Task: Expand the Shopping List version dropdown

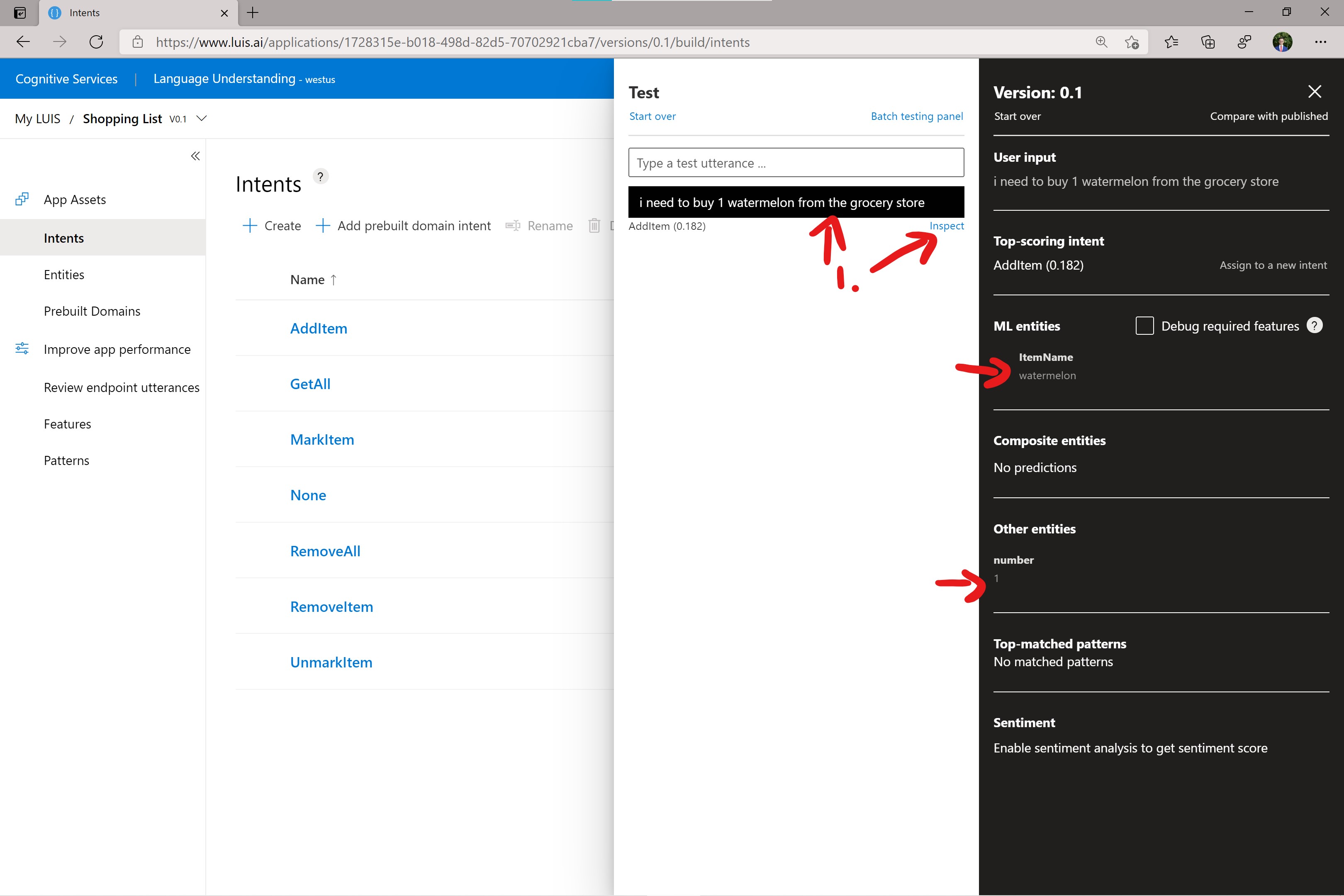Action: pos(201,119)
